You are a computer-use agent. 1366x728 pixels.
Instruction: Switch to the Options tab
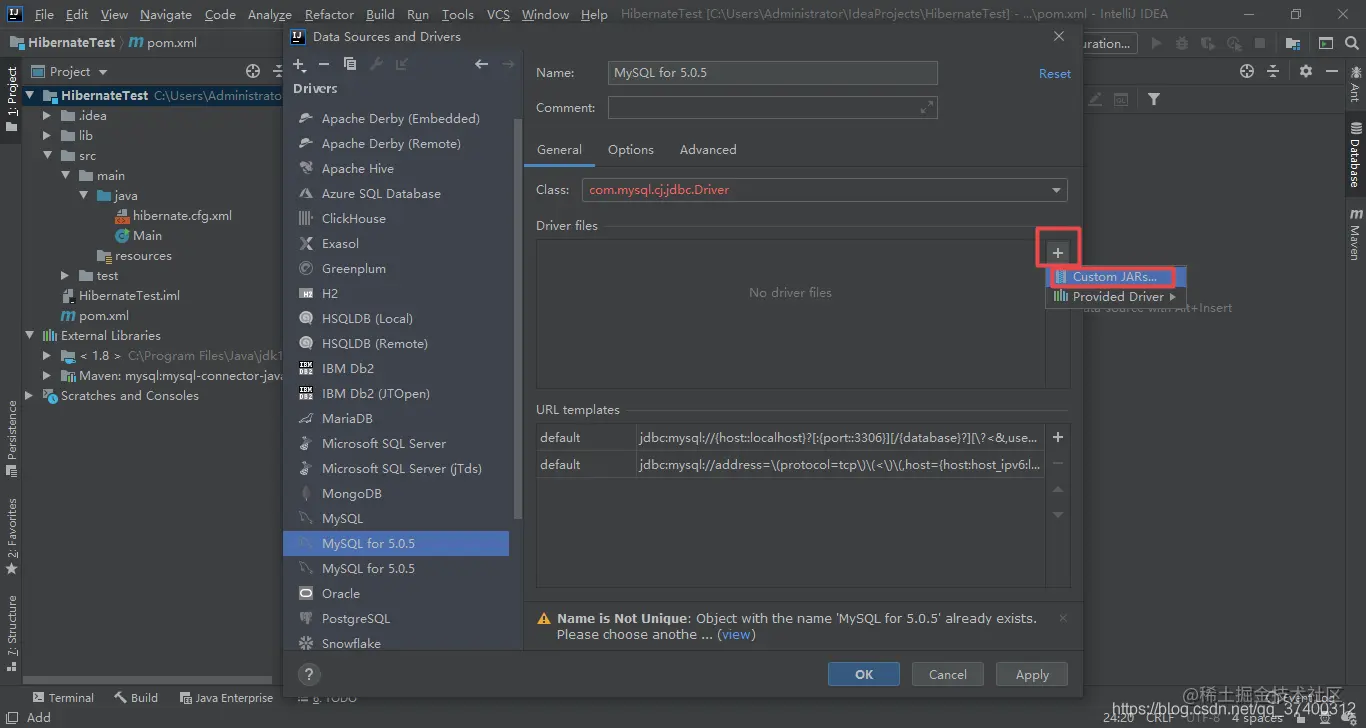(x=631, y=150)
